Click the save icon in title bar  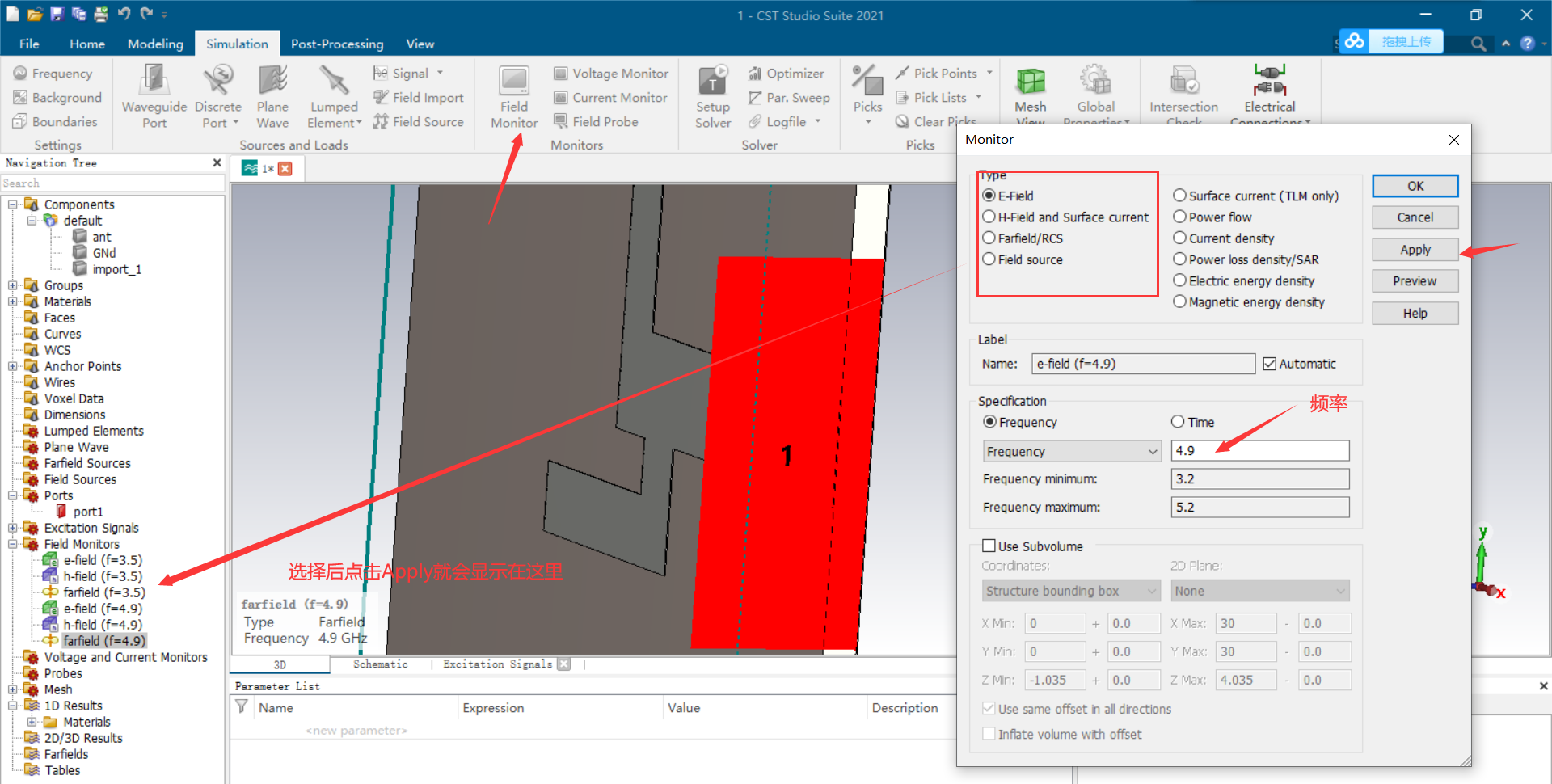(56, 14)
